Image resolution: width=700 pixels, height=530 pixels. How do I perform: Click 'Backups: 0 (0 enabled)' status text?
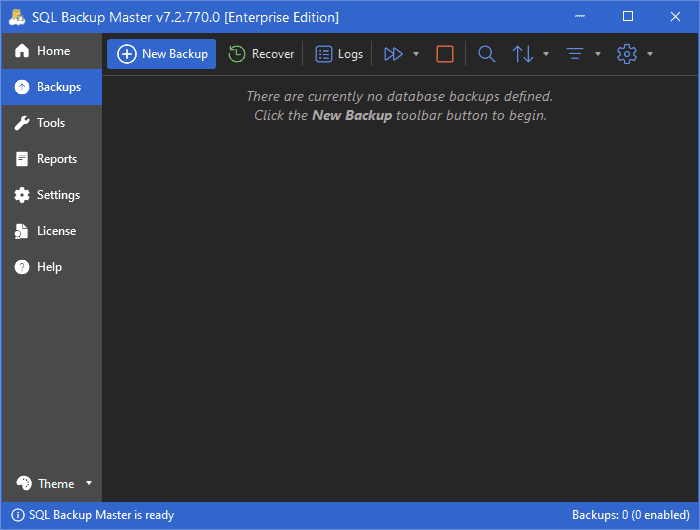click(631, 515)
